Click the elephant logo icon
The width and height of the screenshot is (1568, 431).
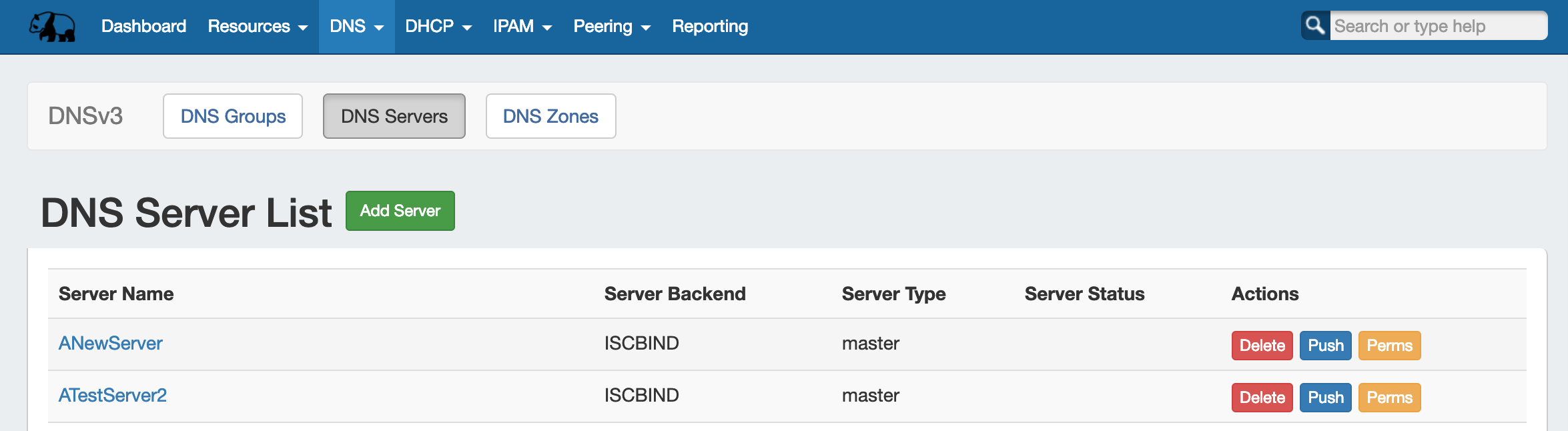(52, 27)
